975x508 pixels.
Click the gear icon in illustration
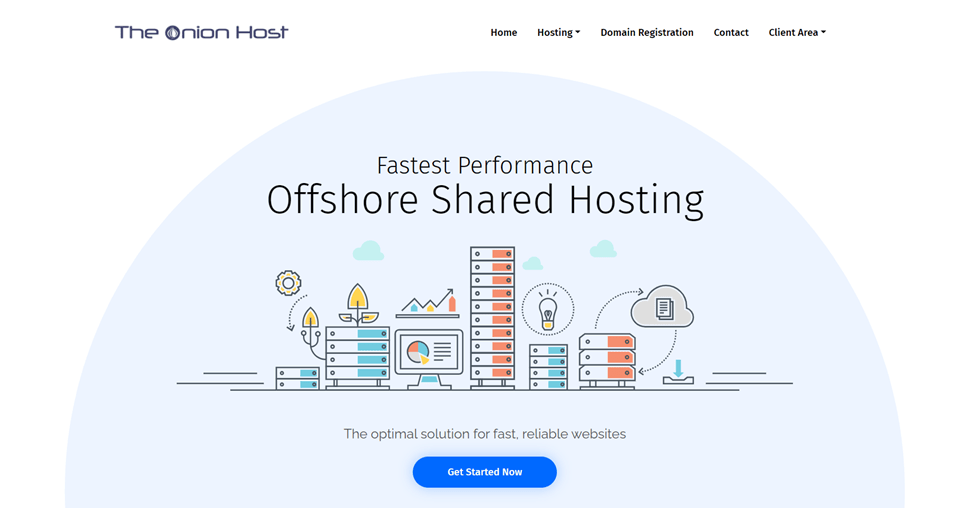click(x=288, y=283)
